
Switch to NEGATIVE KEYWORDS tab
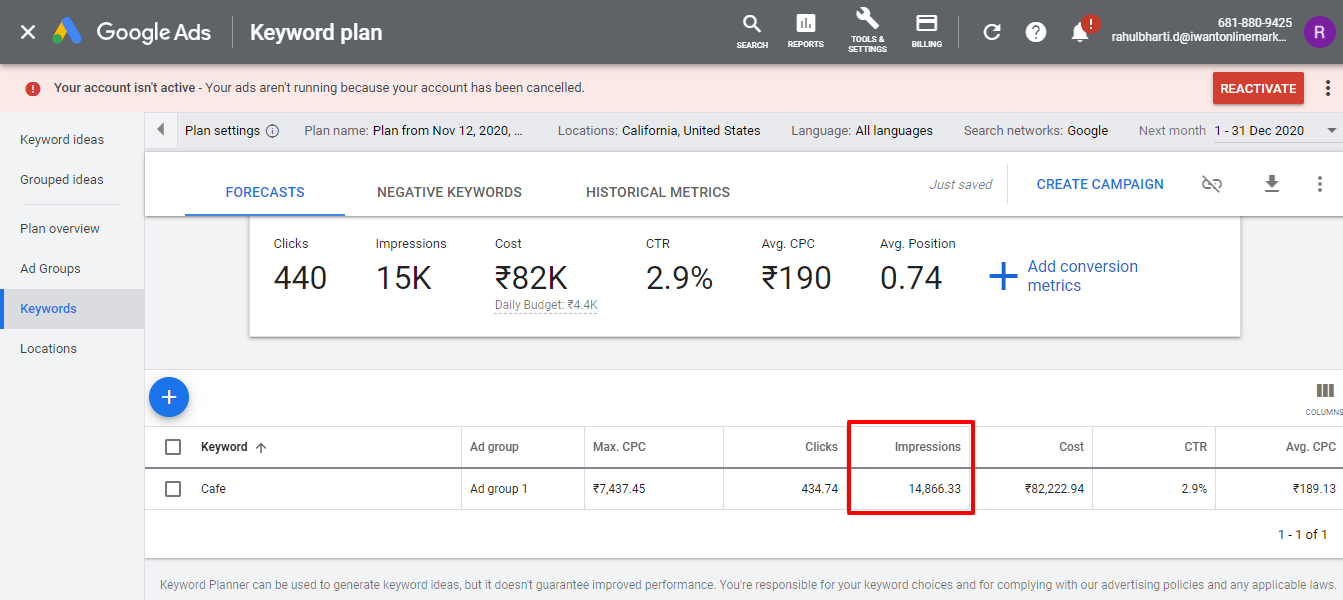[x=449, y=192]
